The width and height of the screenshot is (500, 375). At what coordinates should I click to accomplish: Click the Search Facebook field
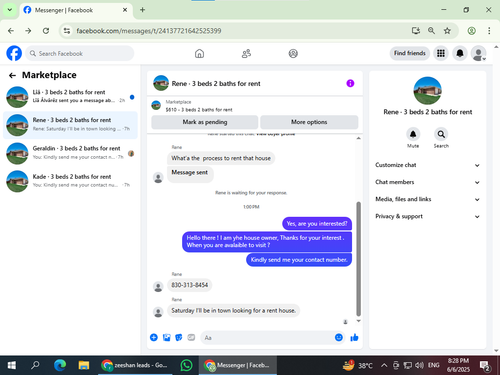tap(80, 53)
